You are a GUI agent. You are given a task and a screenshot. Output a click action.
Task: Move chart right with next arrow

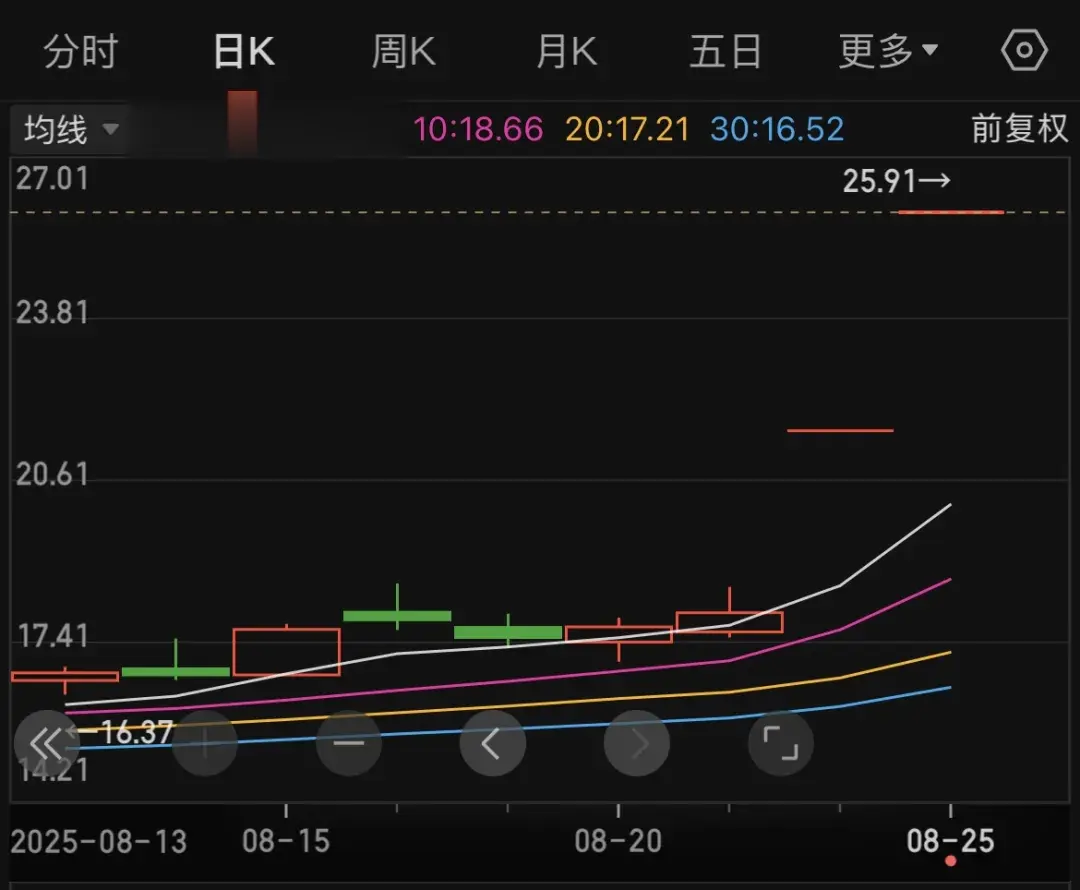(636, 743)
